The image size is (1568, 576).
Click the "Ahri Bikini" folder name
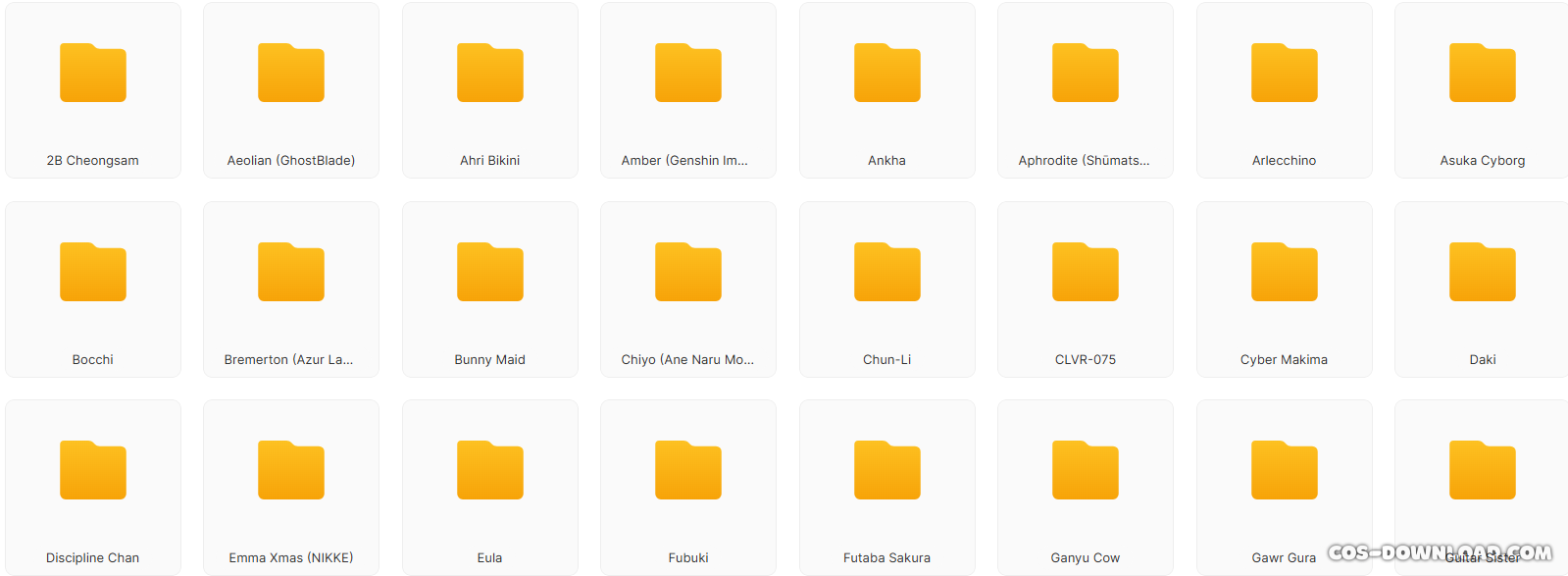pos(490,161)
